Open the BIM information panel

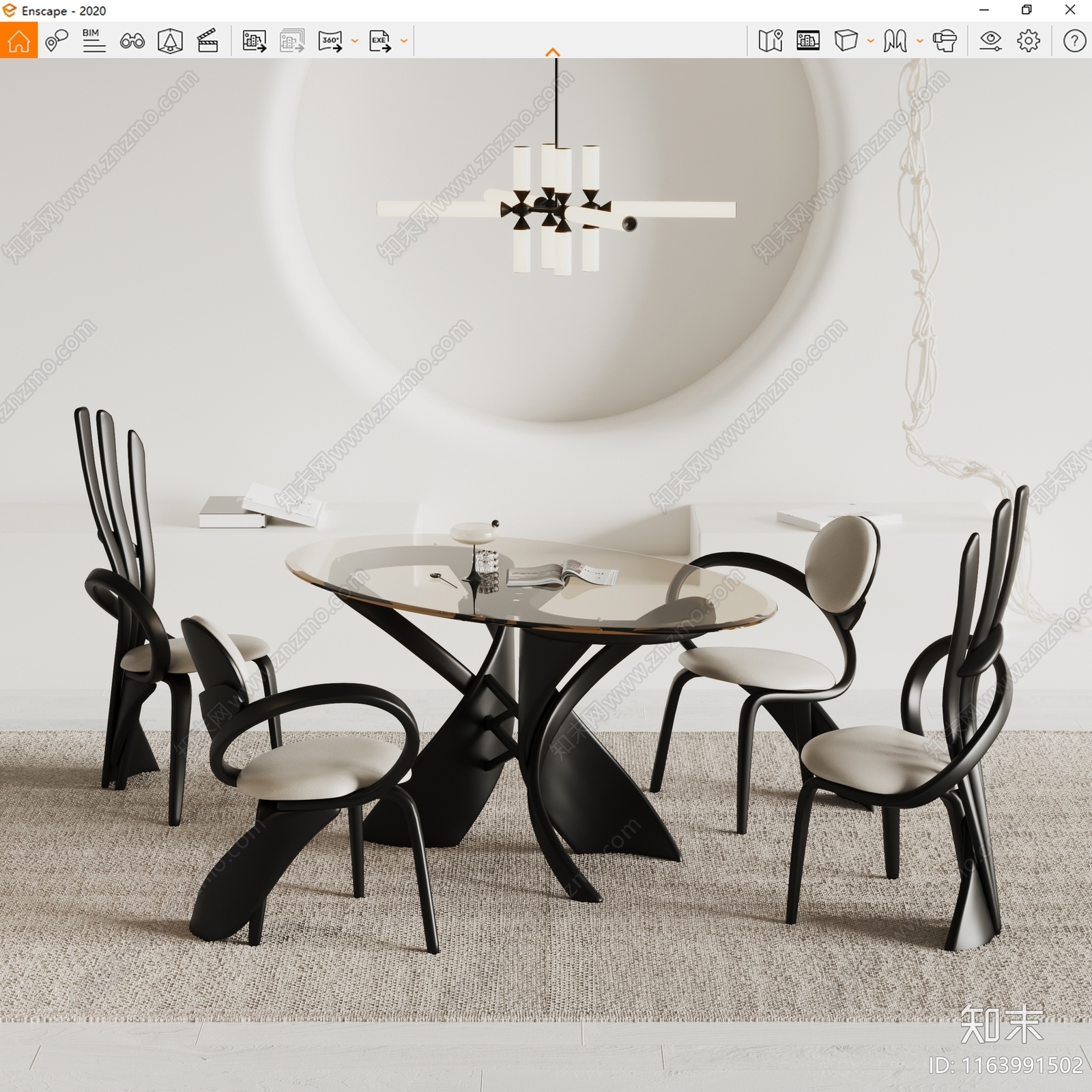pyautogui.click(x=94, y=41)
